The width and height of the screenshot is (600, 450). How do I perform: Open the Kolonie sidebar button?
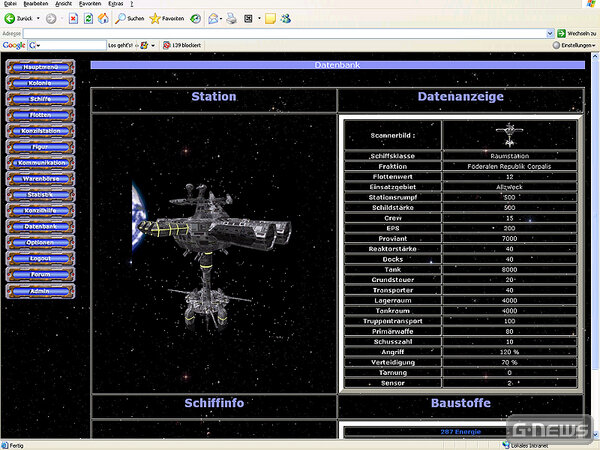[x=41, y=83]
